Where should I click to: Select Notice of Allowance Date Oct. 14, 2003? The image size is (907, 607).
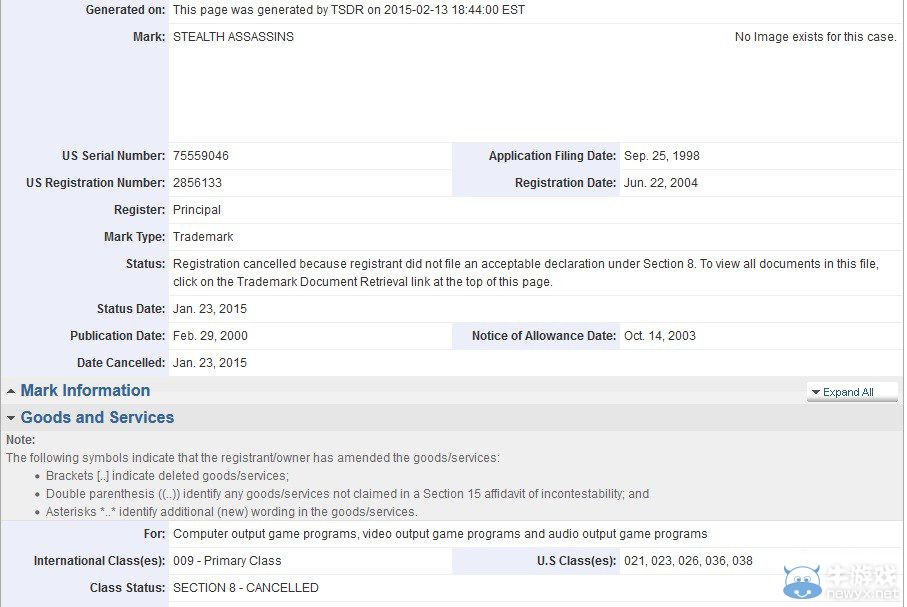click(x=660, y=336)
